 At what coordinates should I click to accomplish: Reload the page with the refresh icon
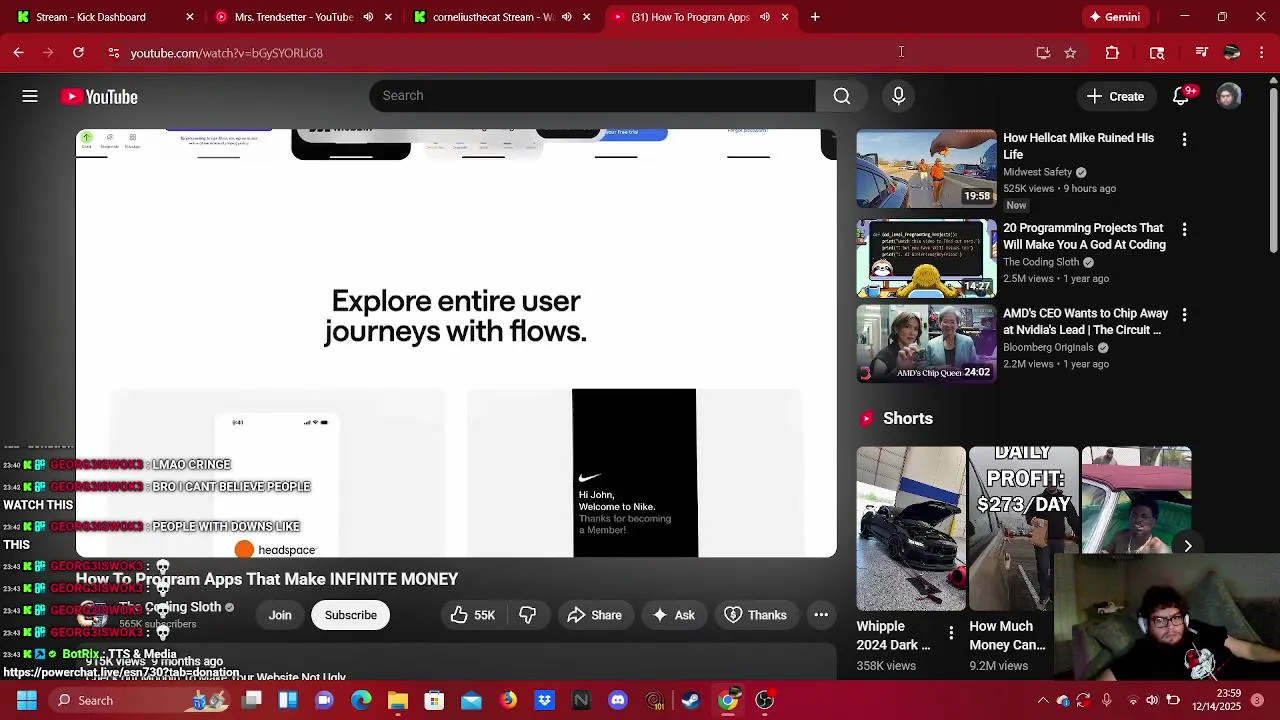78,52
